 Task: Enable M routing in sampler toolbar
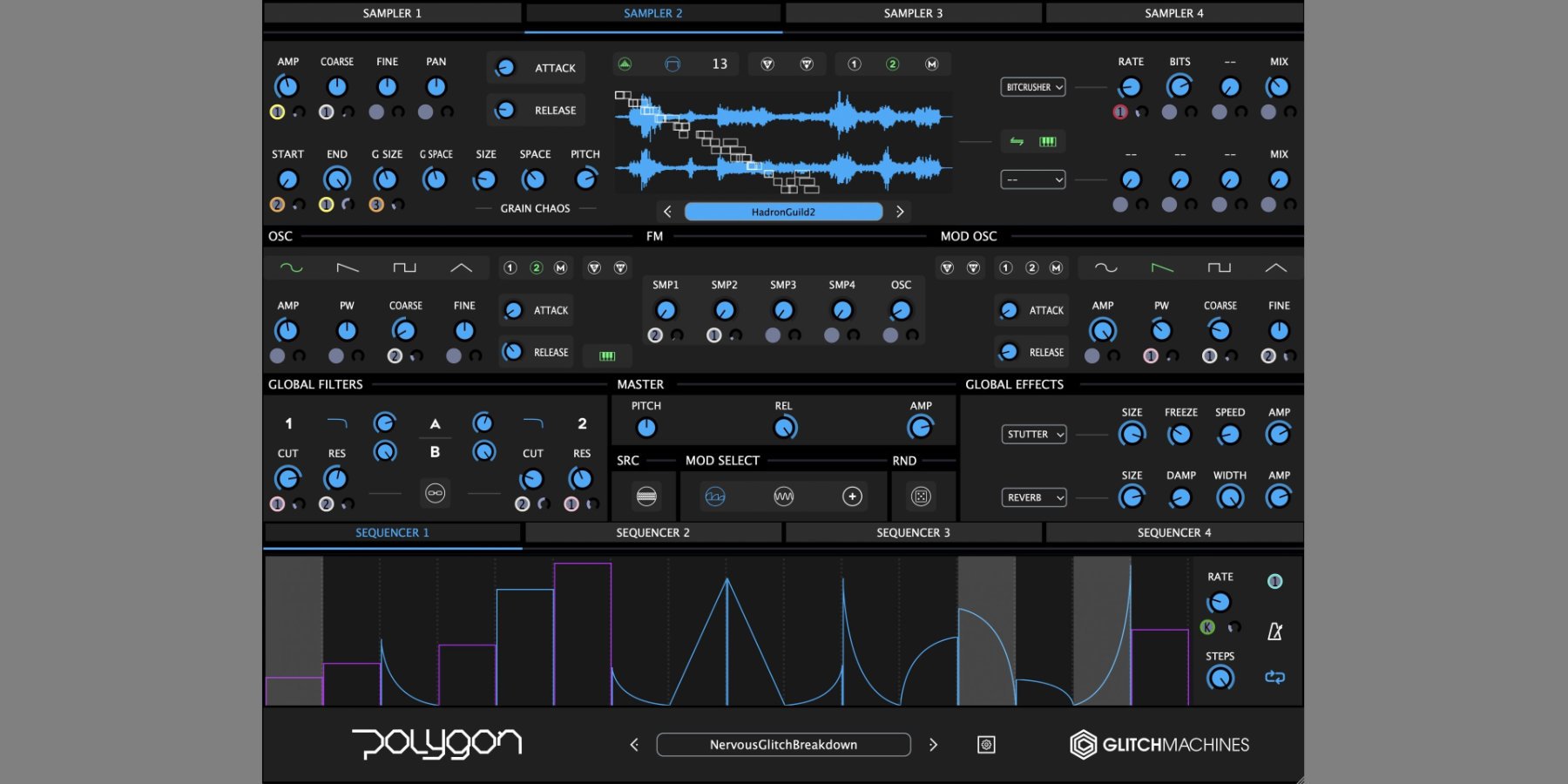[931, 64]
